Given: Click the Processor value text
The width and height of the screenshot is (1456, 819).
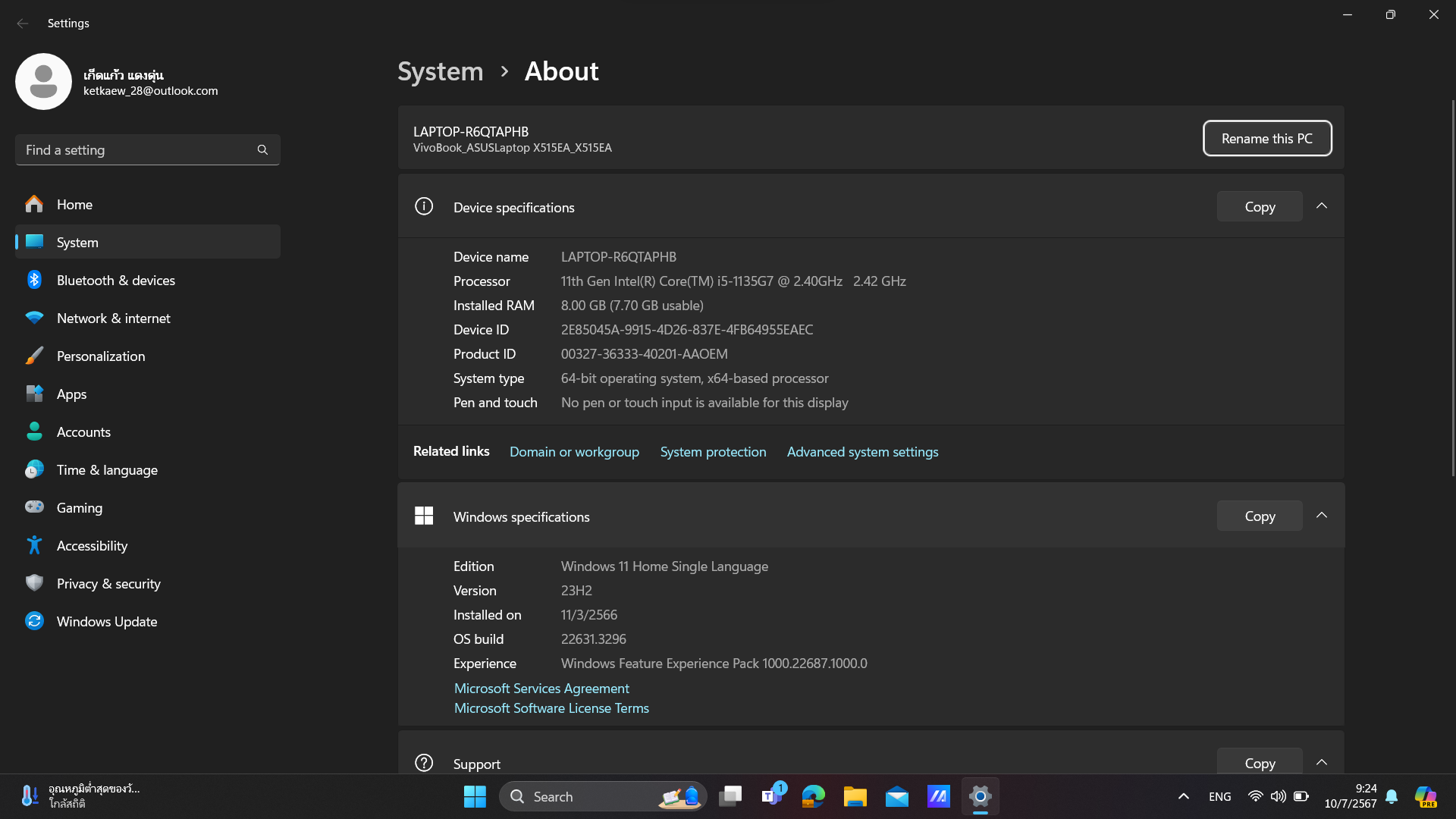Looking at the screenshot, I should coord(733,281).
